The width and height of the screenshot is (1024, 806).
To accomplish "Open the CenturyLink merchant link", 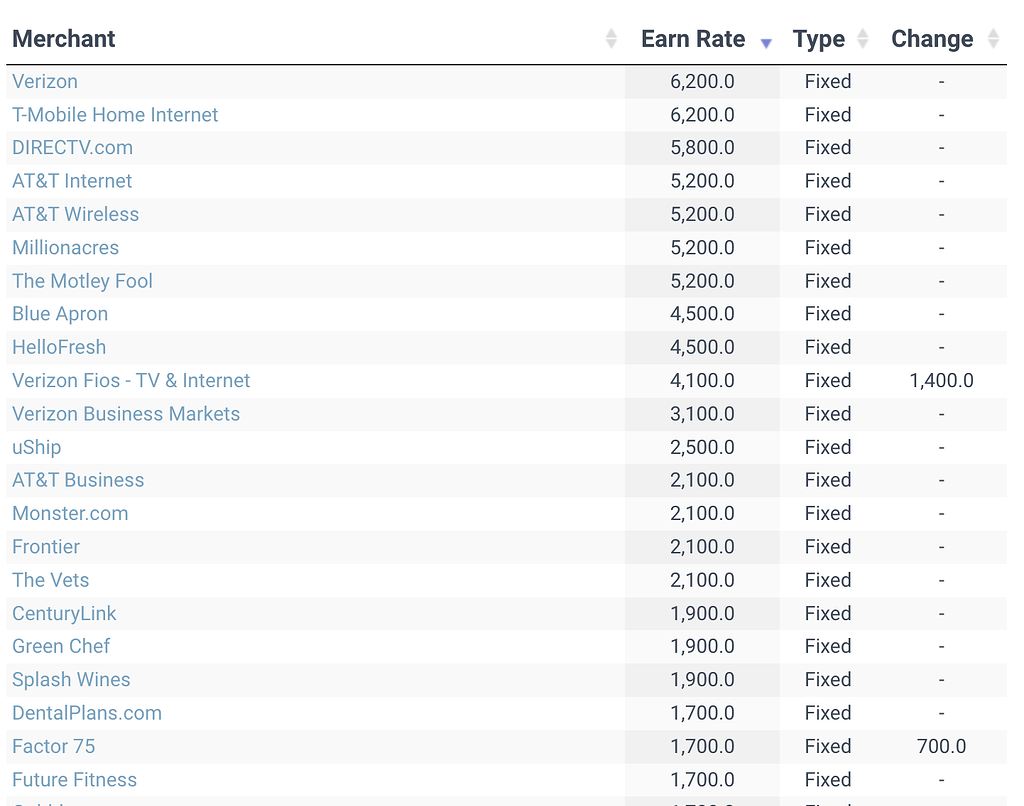I will click(x=64, y=613).
